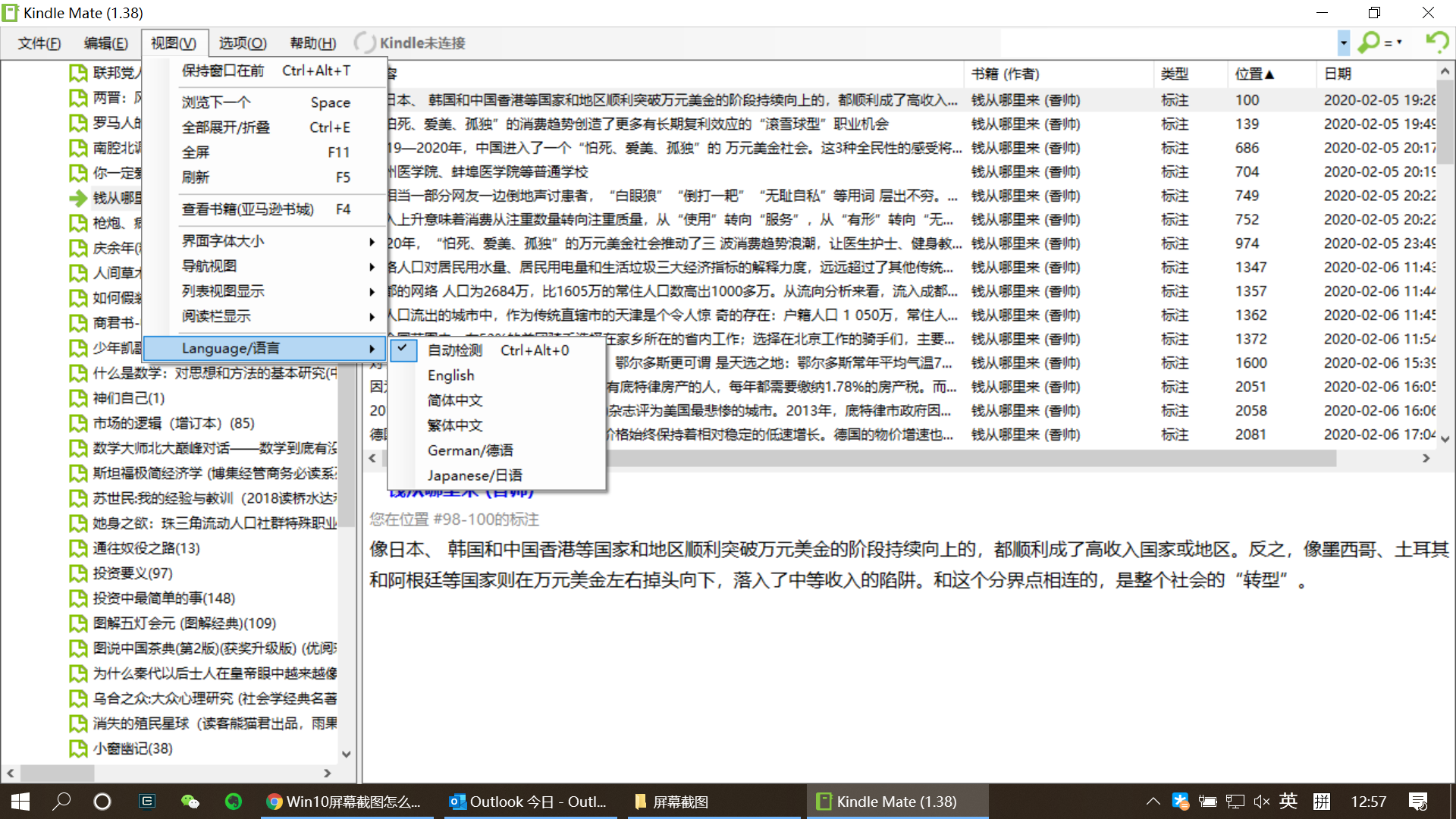
Task: Select the checked 自动检测 language option
Action: coord(455,350)
